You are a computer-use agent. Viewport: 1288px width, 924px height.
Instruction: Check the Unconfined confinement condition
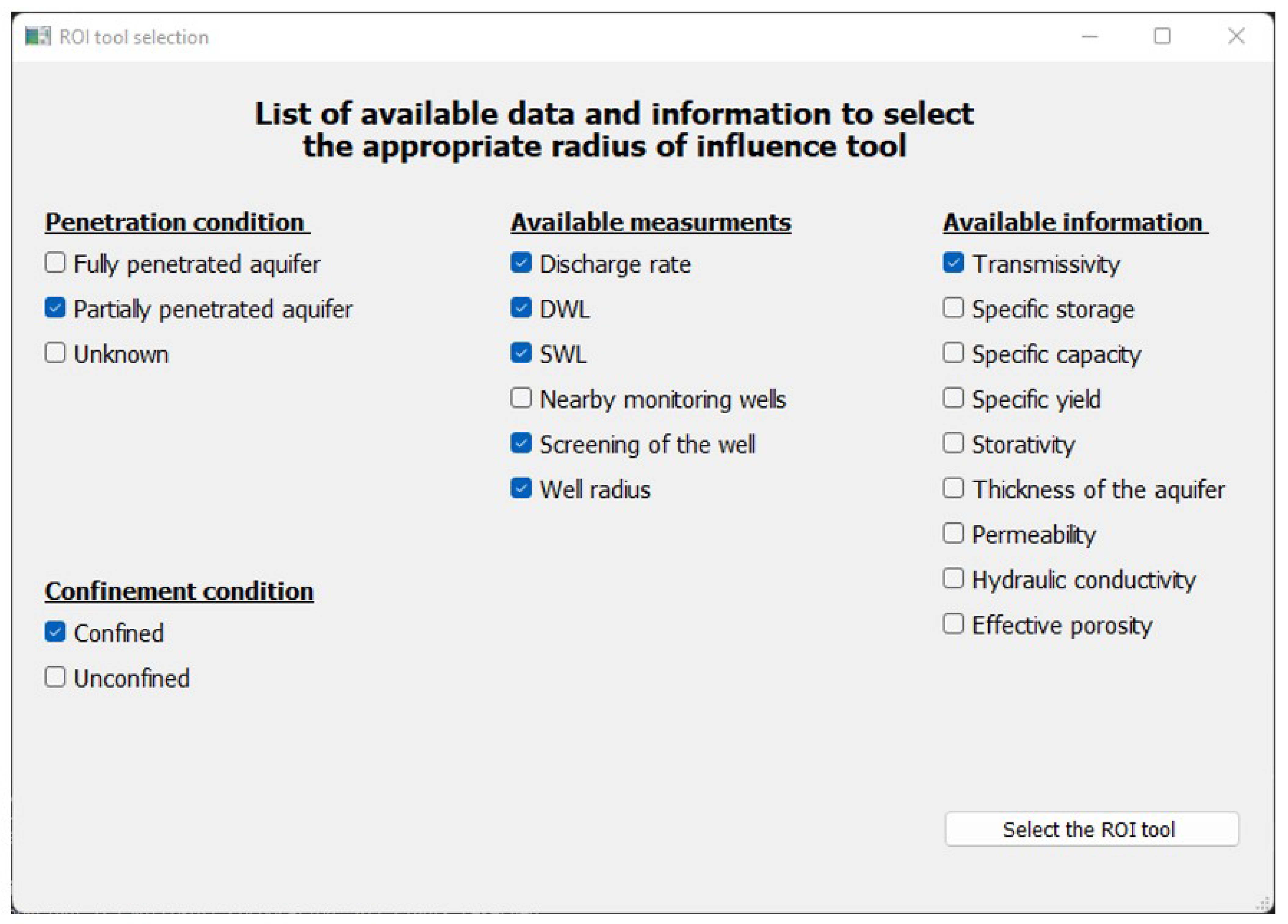[x=55, y=677]
